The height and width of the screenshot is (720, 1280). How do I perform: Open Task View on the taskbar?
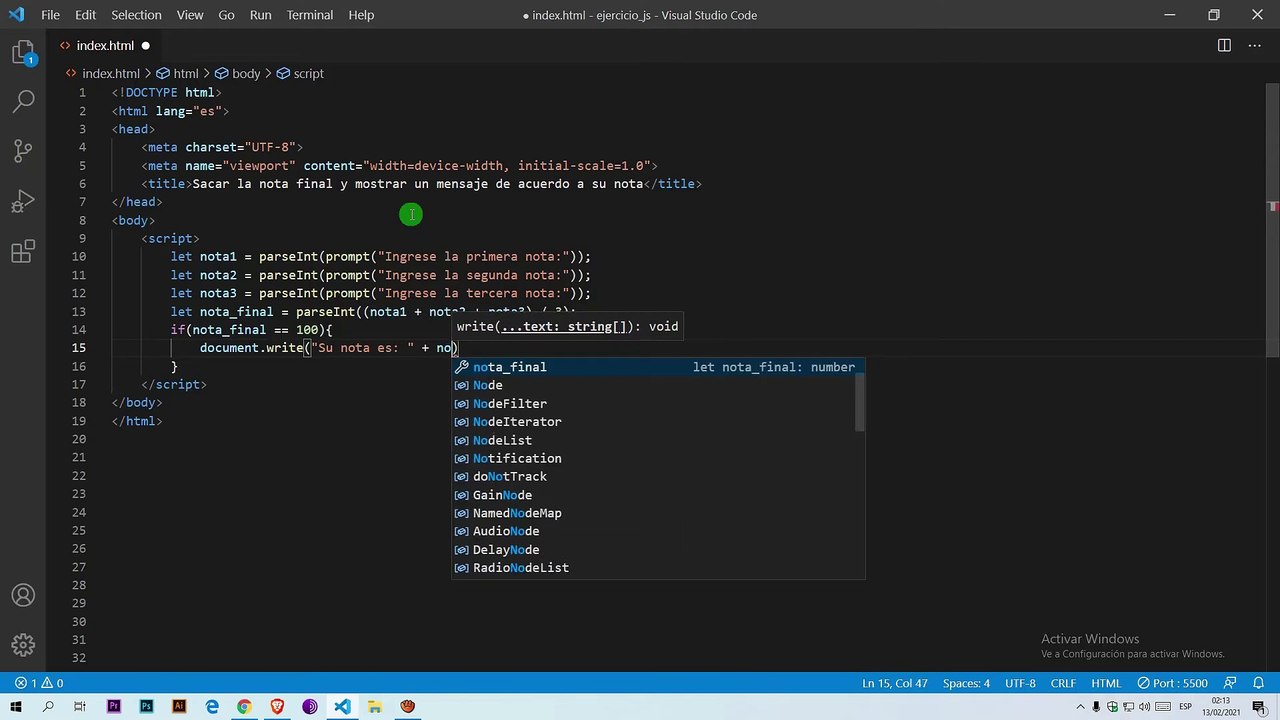tap(80, 706)
